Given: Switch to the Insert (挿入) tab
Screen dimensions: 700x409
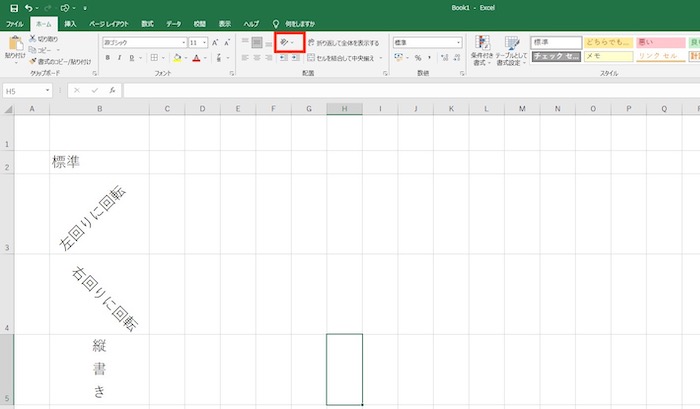Looking at the screenshot, I should point(70,22).
